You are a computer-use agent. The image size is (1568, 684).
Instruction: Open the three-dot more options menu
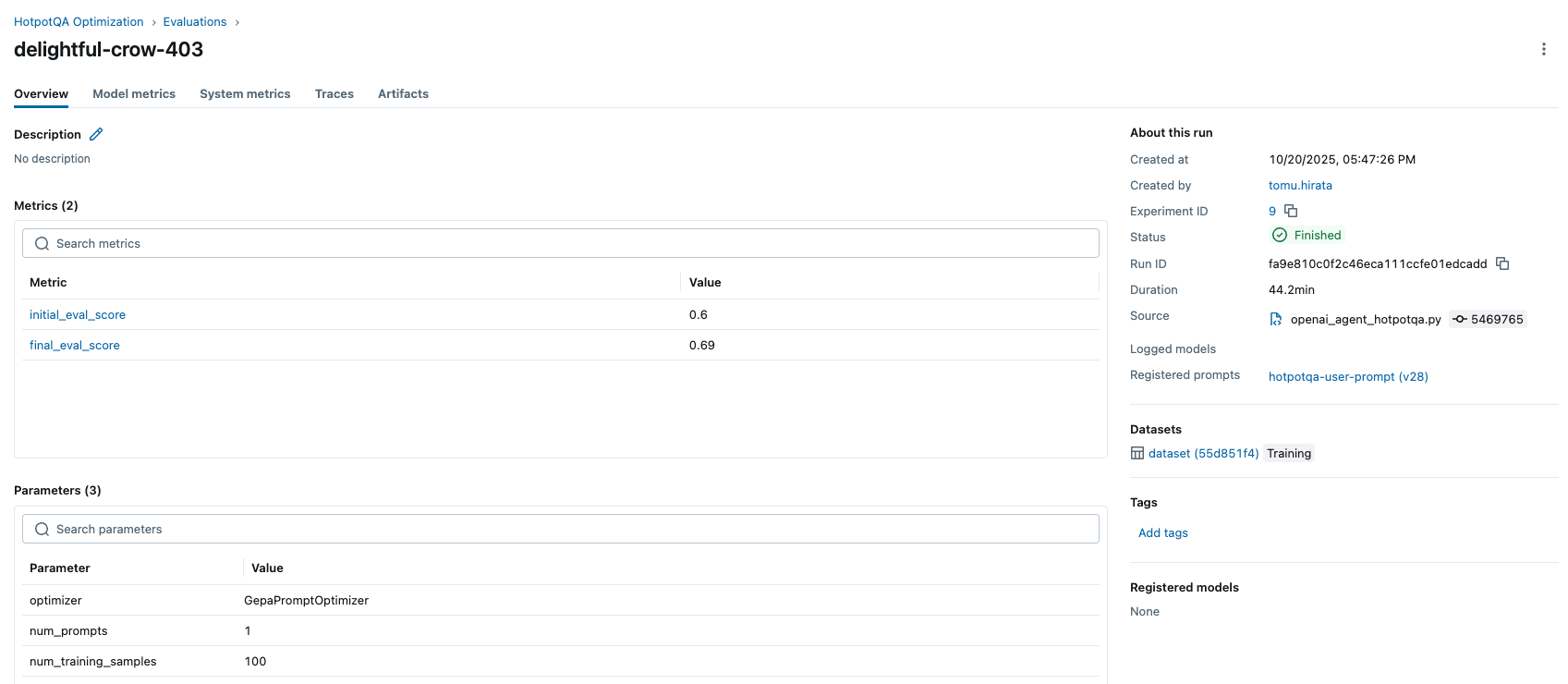pyautogui.click(x=1543, y=49)
